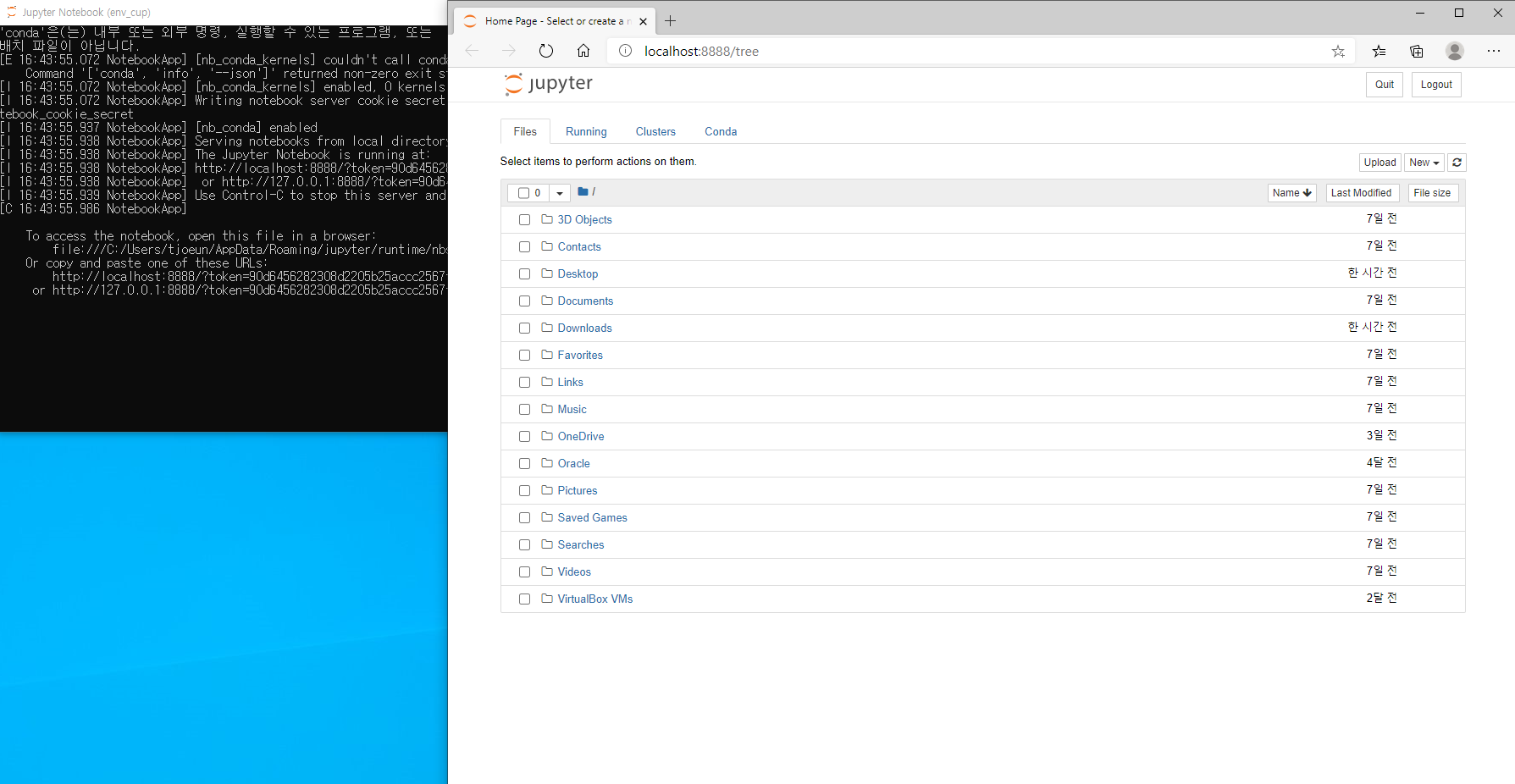Open the Favorites folder link
The width and height of the screenshot is (1515, 784).
tap(580, 355)
